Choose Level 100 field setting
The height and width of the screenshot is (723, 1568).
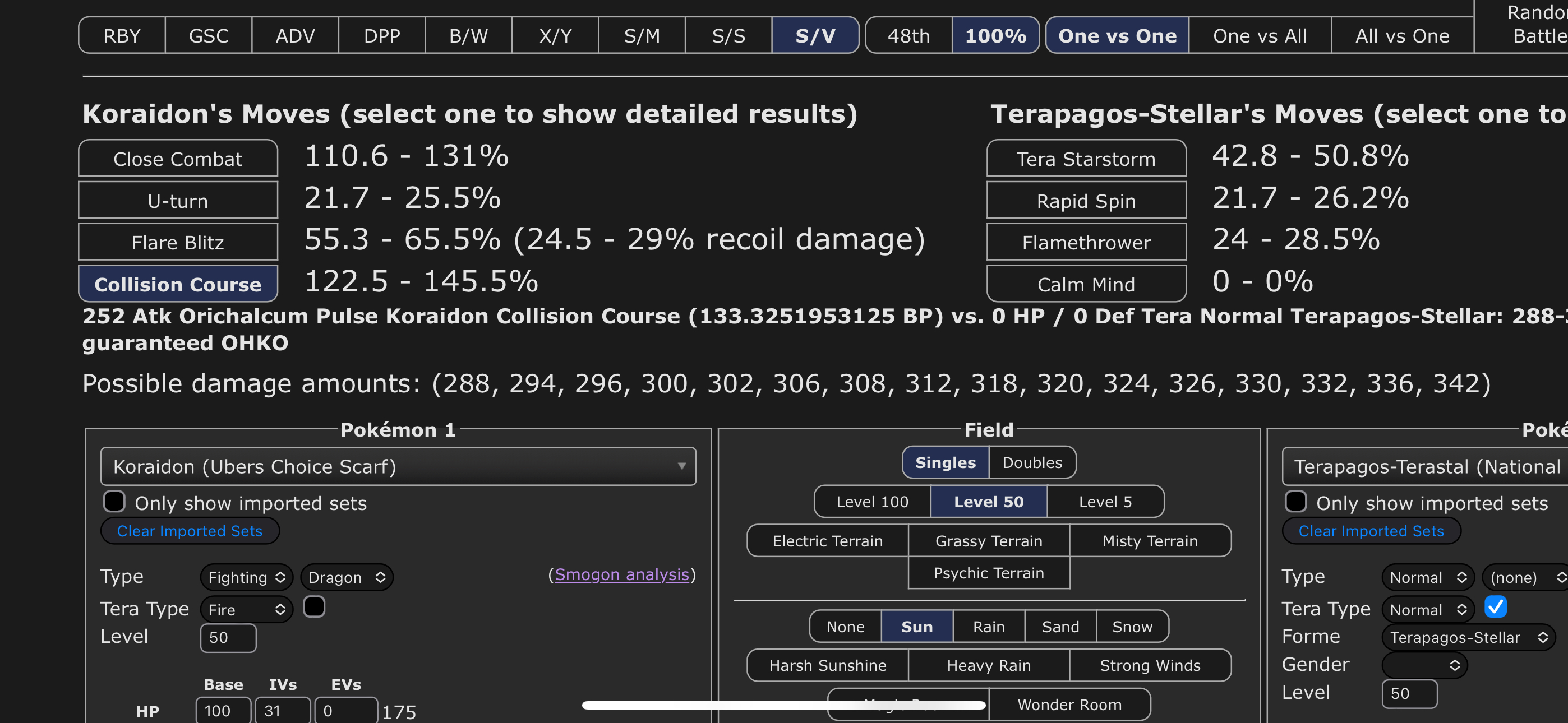871,502
